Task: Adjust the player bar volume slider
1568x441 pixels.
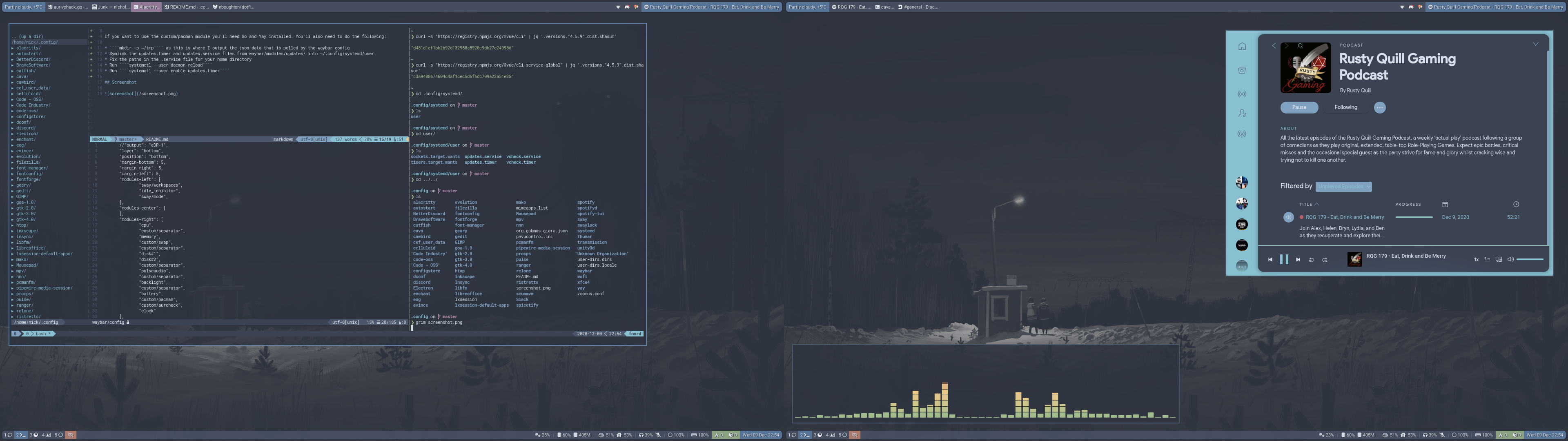Action: [1530, 259]
